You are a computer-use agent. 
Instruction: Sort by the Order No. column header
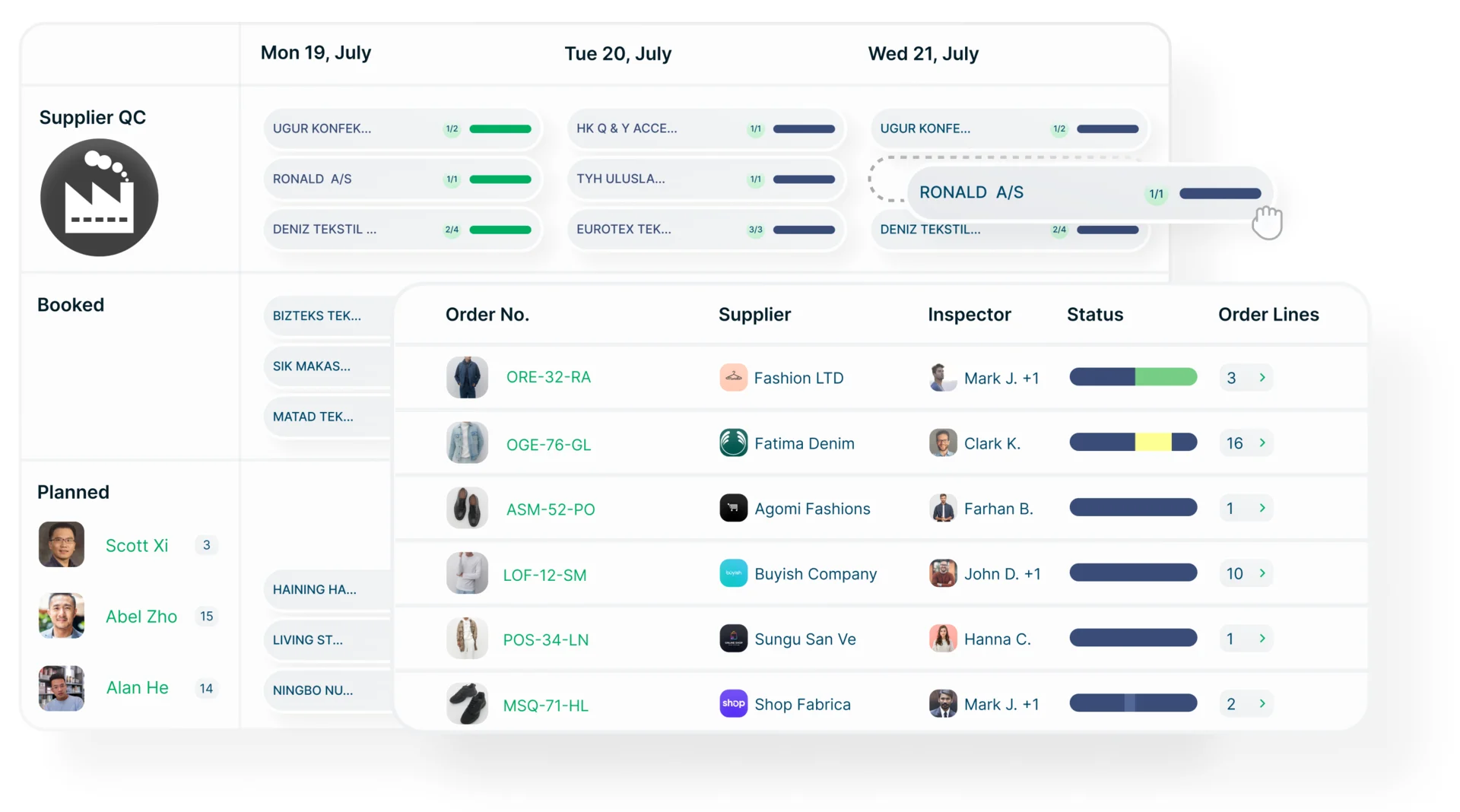tap(487, 314)
